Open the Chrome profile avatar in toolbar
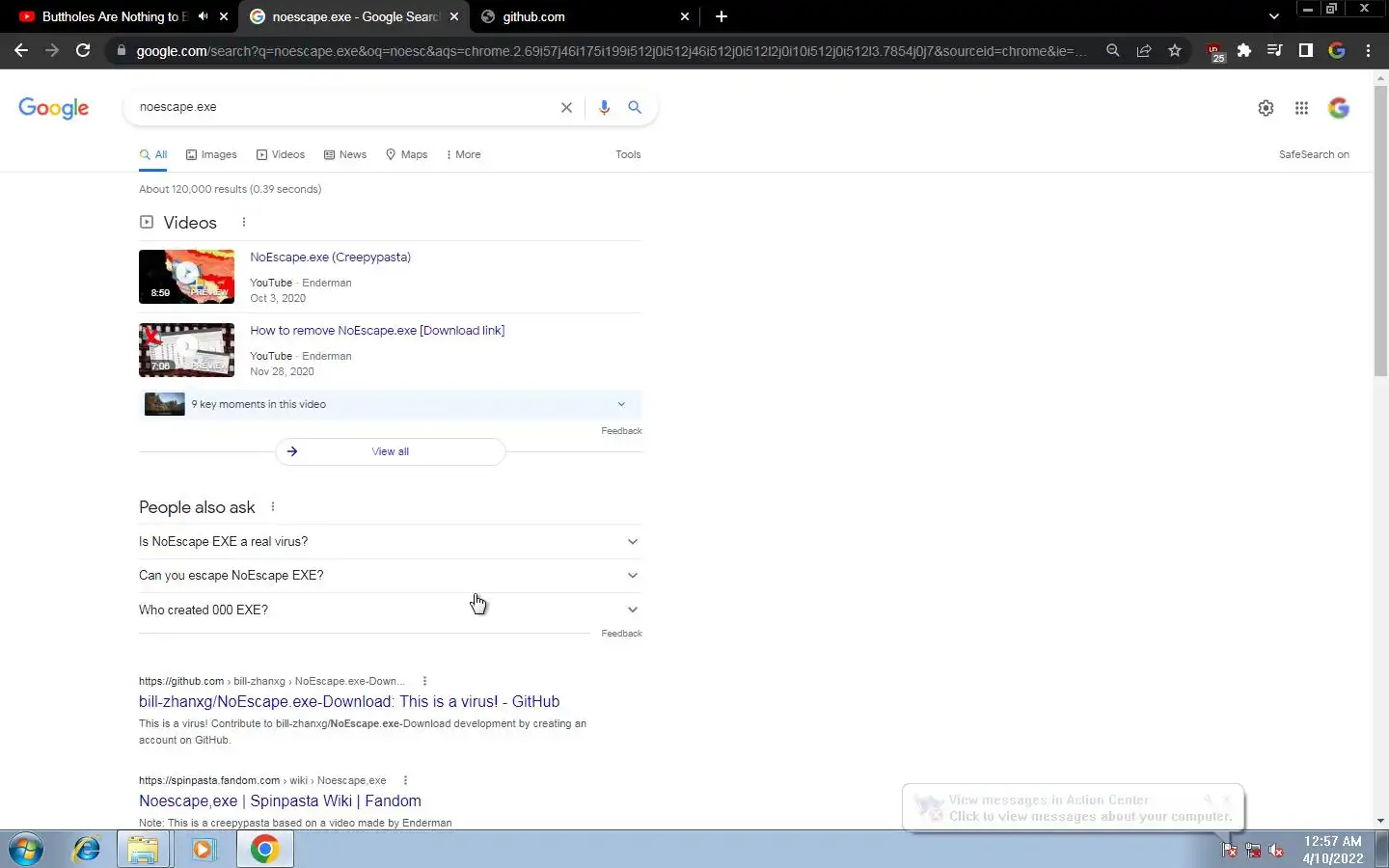The image size is (1389, 868). click(1337, 50)
